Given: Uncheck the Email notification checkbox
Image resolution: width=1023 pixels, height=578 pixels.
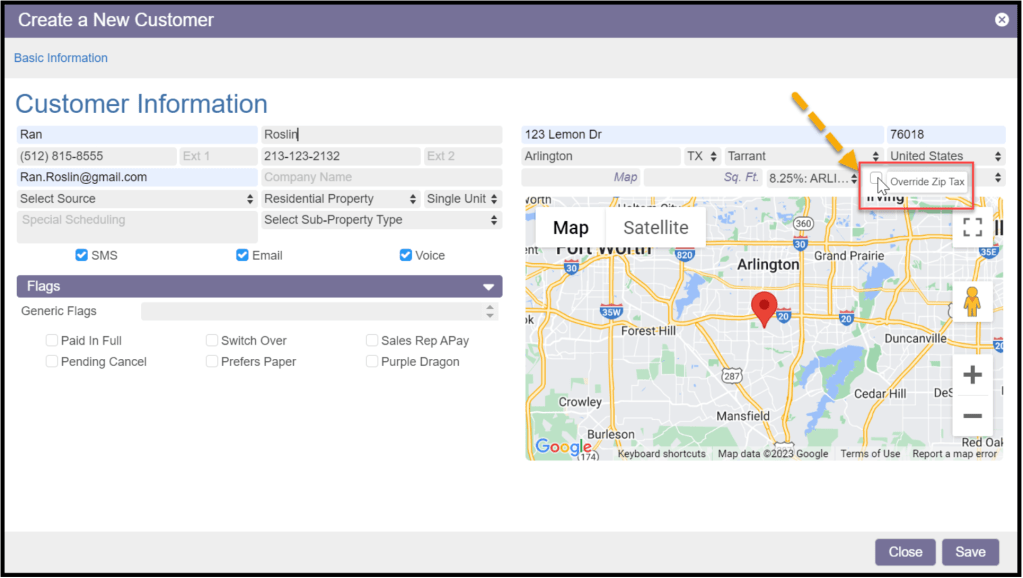Looking at the screenshot, I should click(x=242, y=255).
